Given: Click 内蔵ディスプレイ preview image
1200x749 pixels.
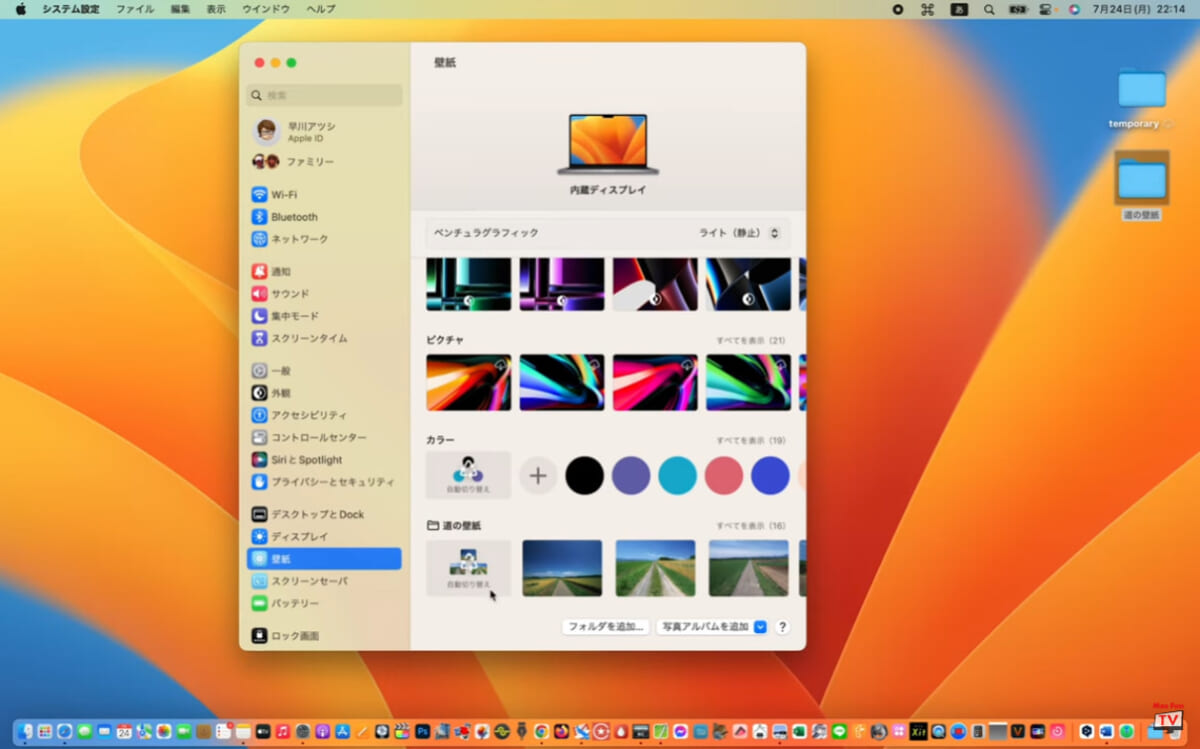Looking at the screenshot, I should pyautogui.click(x=608, y=143).
